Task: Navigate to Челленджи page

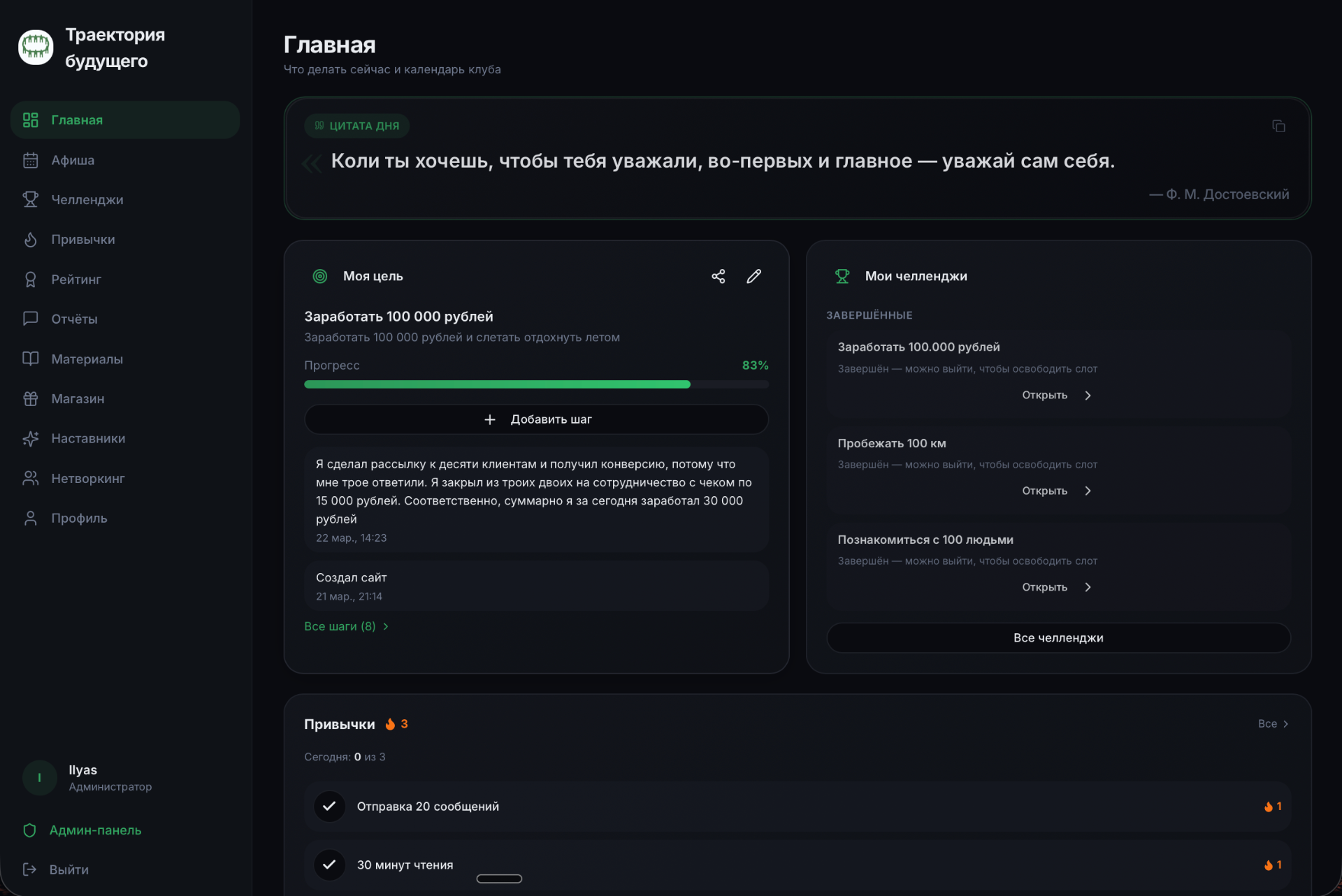Action: [125, 200]
